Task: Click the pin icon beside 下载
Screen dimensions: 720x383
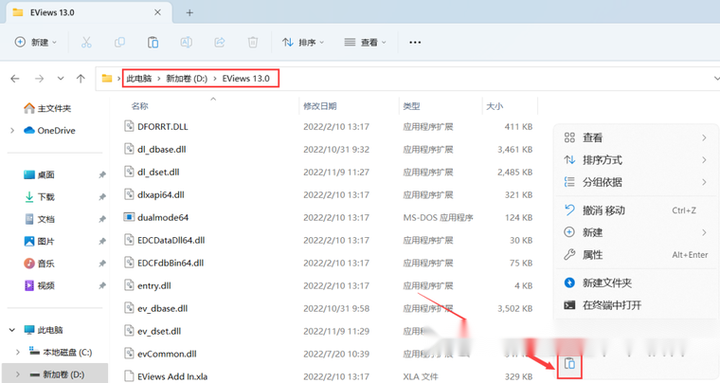Action: point(102,197)
